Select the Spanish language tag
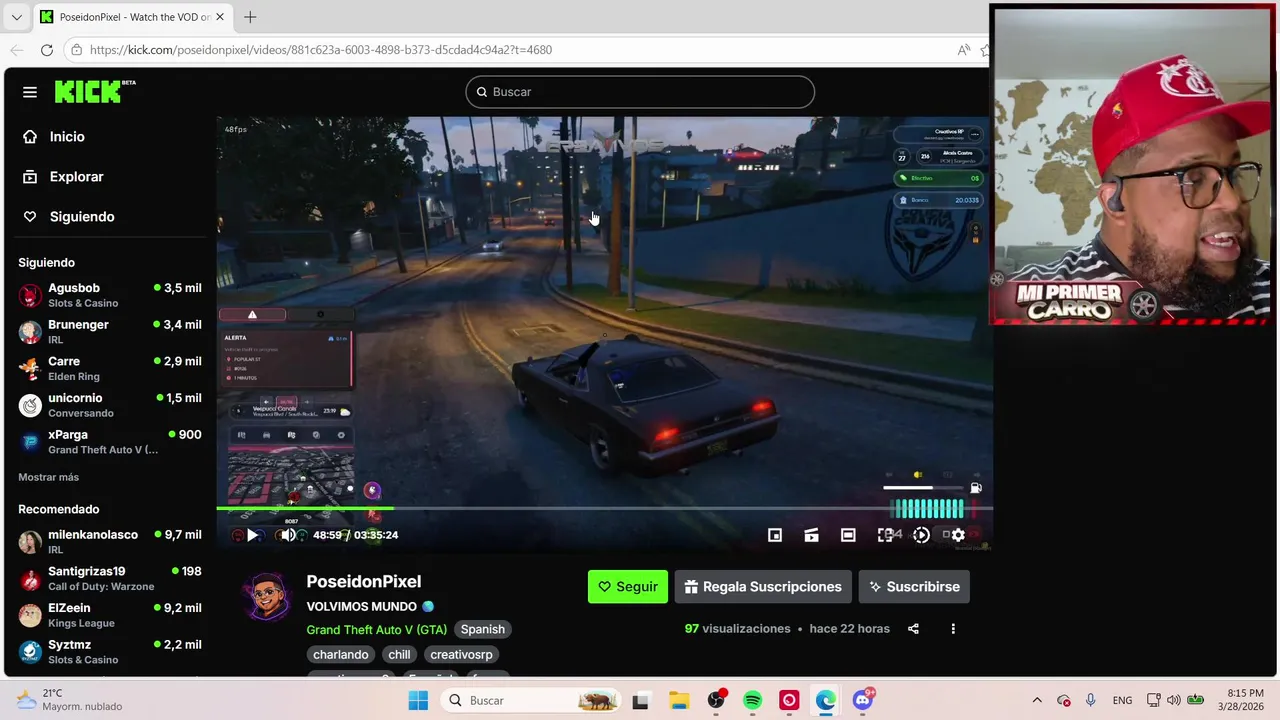The width and height of the screenshot is (1280, 720). click(x=482, y=630)
